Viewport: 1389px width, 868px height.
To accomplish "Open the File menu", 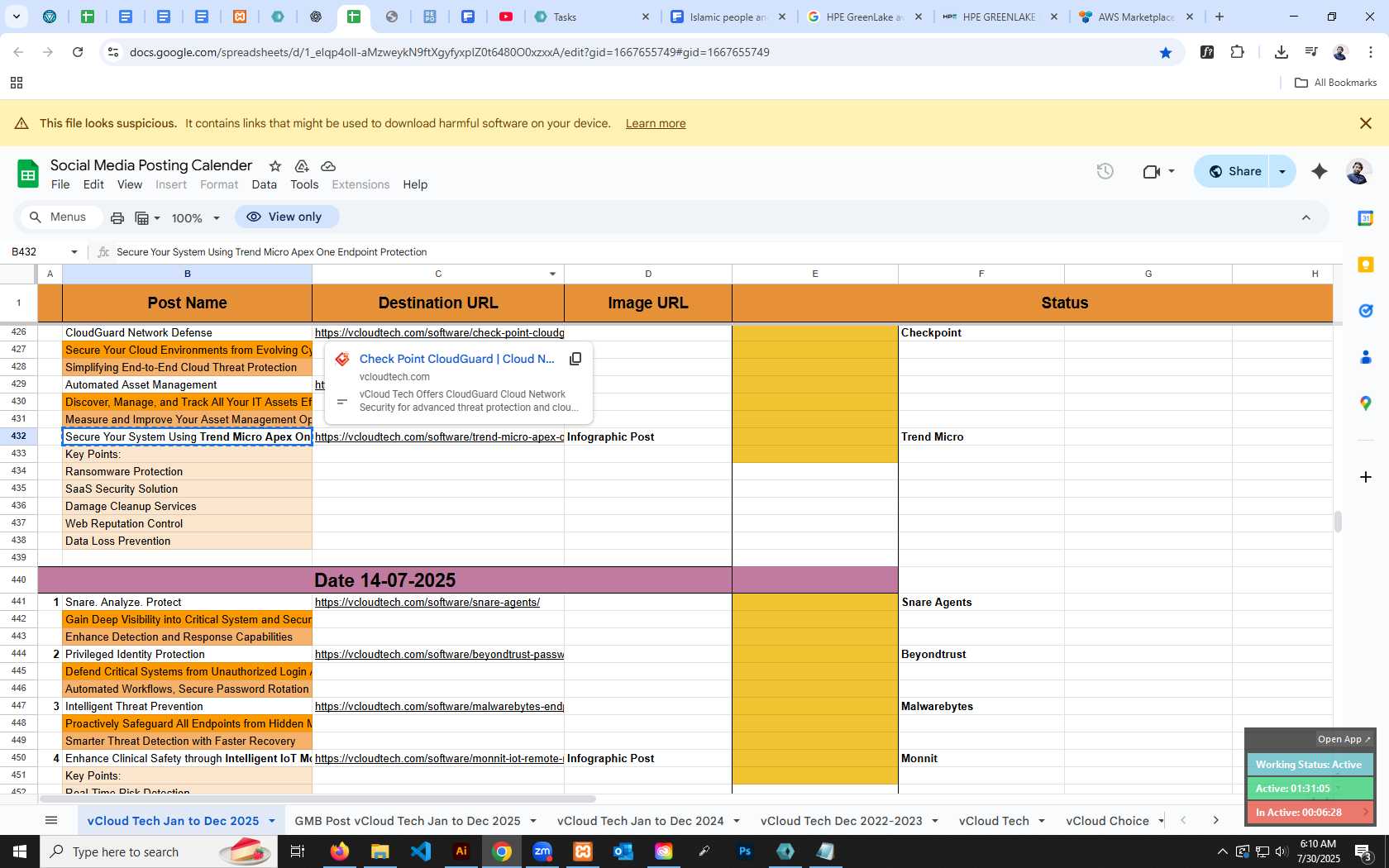I will [x=60, y=184].
